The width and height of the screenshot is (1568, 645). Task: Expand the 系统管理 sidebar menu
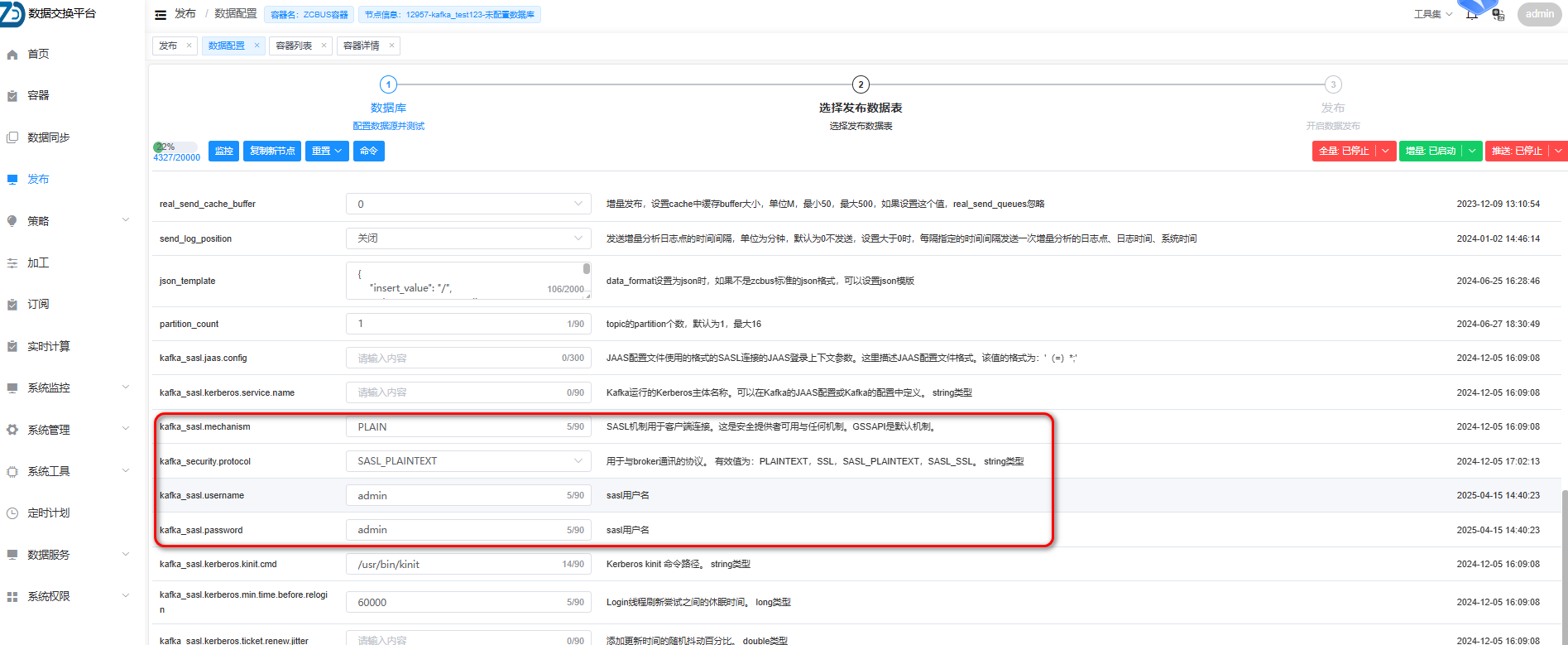[126, 429]
